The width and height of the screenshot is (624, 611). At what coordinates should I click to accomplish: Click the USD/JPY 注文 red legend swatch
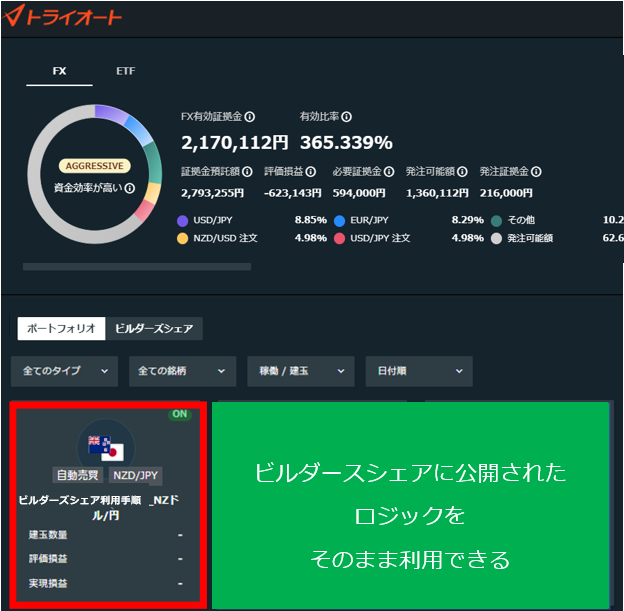pyautogui.click(x=339, y=238)
